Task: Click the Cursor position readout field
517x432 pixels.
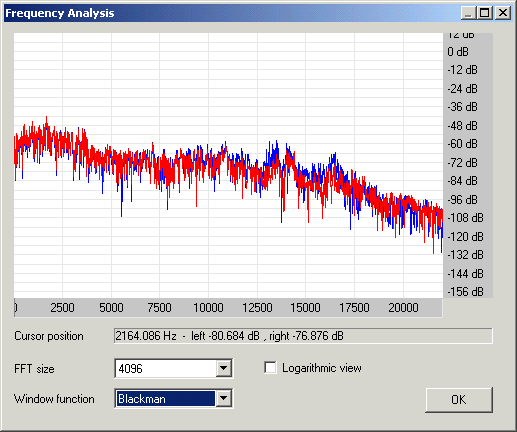Action: coord(303,336)
